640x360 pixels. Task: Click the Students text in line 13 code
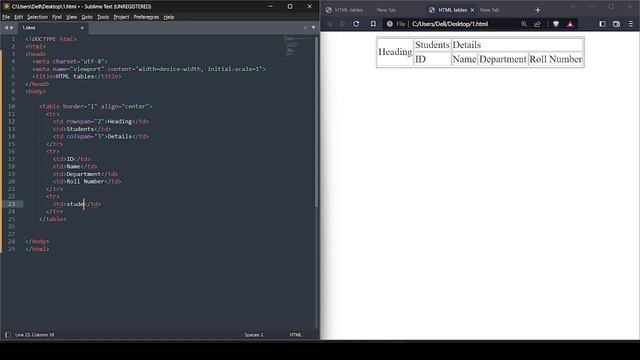point(80,129)
